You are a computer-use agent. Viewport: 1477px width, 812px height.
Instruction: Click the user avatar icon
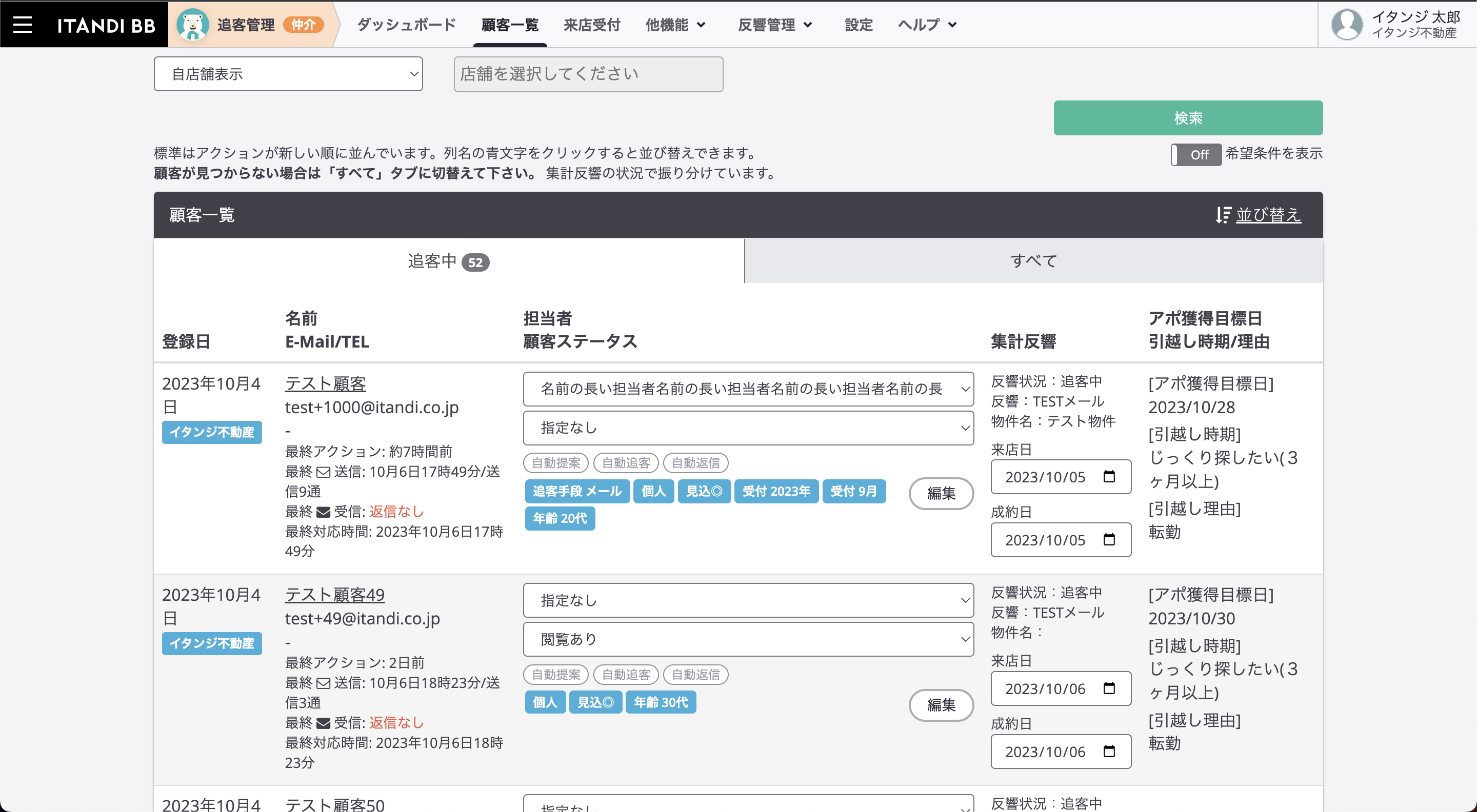pos(1346,25)
